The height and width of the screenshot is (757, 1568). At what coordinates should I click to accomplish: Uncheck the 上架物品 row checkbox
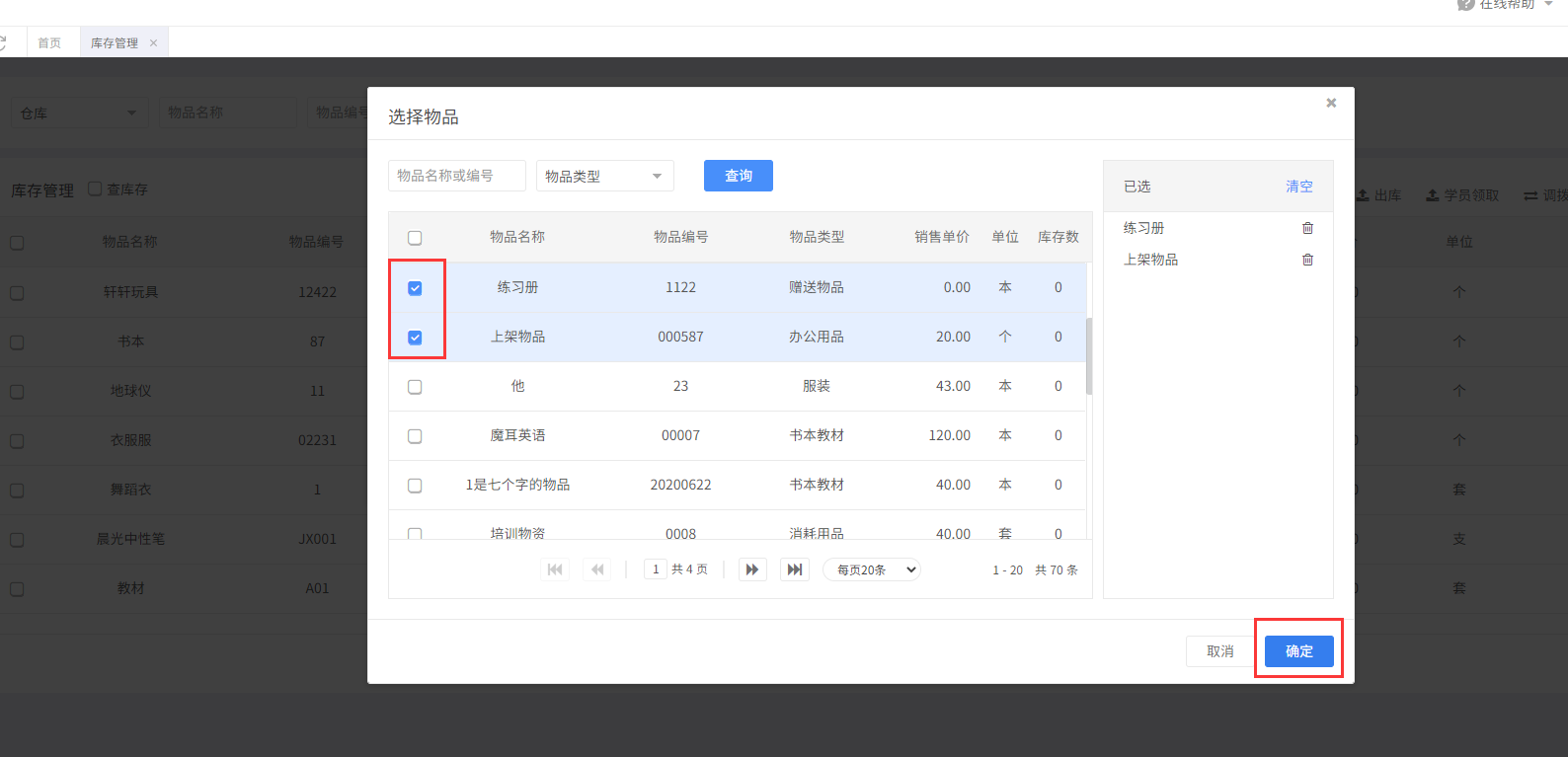pyautogui.click(x=415, y=338)
